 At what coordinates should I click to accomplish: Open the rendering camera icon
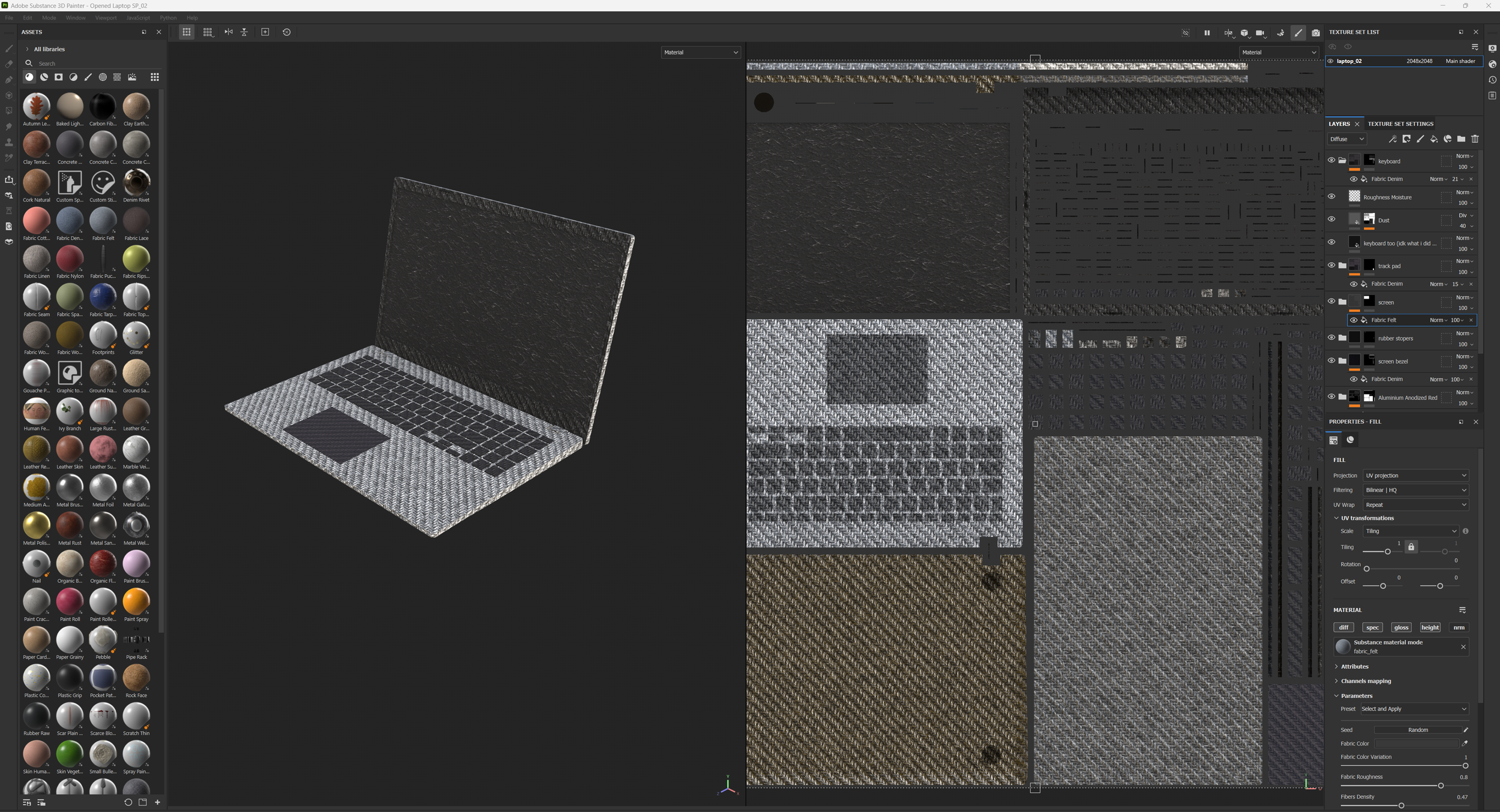(x=1315, y=32)
